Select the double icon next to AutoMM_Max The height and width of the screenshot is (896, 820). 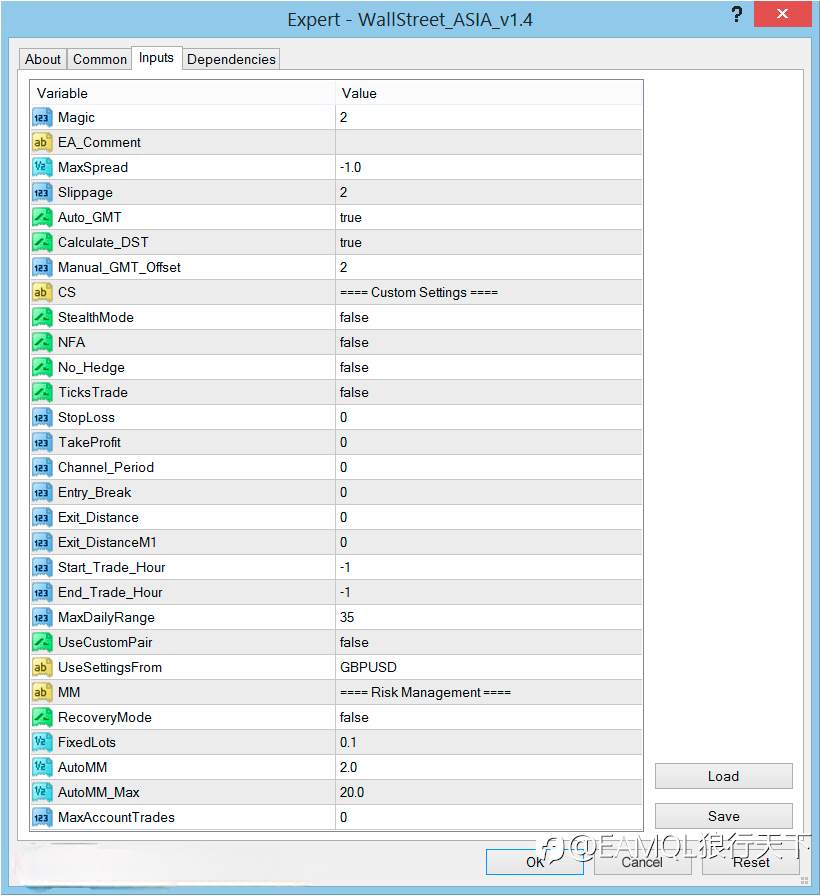click(42, 793)
